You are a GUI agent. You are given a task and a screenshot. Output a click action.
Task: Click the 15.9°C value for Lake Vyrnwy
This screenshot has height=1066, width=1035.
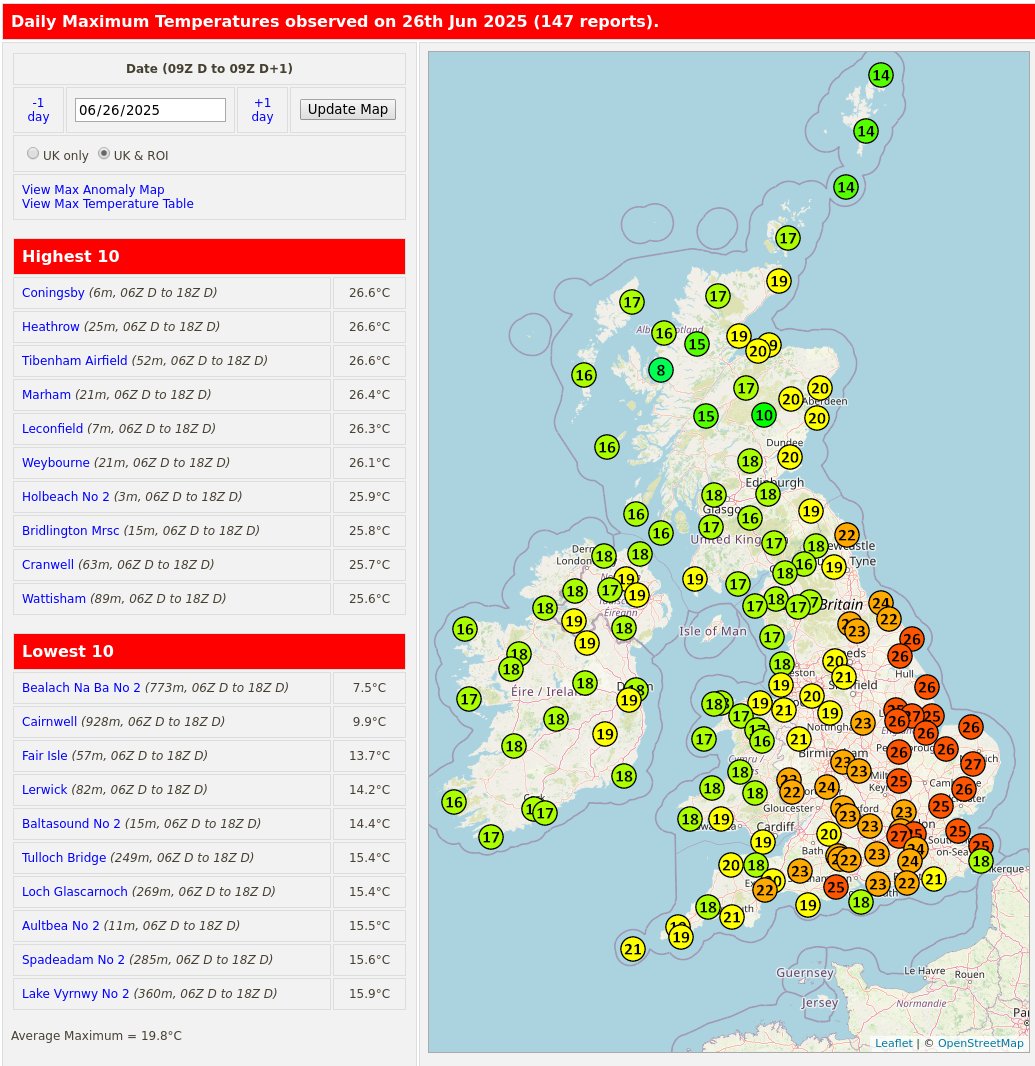point(369,993)
